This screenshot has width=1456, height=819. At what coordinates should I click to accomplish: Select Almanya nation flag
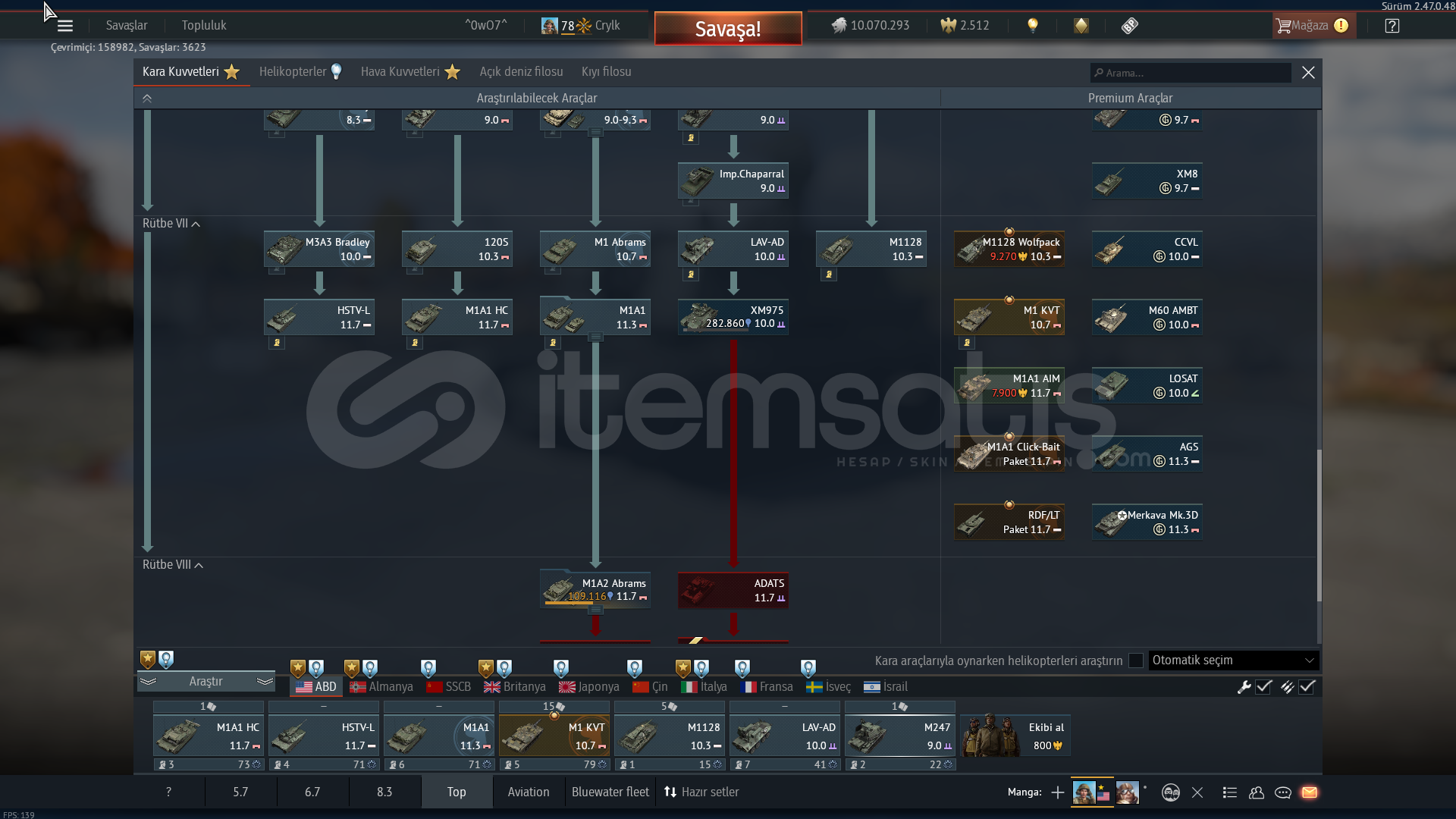[381, 687]
